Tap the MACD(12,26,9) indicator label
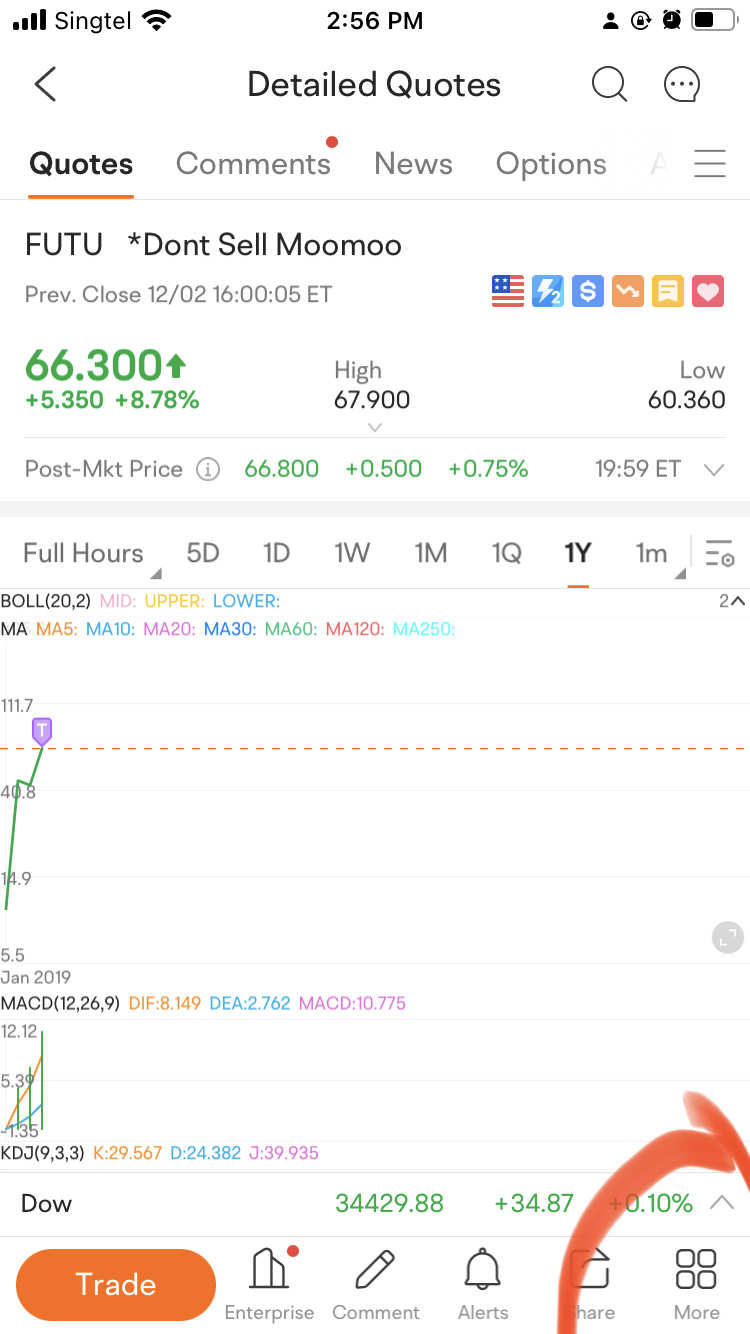Image resolution: width=750 pixels, height=1334 pixels. click(x=60, y=1003)
